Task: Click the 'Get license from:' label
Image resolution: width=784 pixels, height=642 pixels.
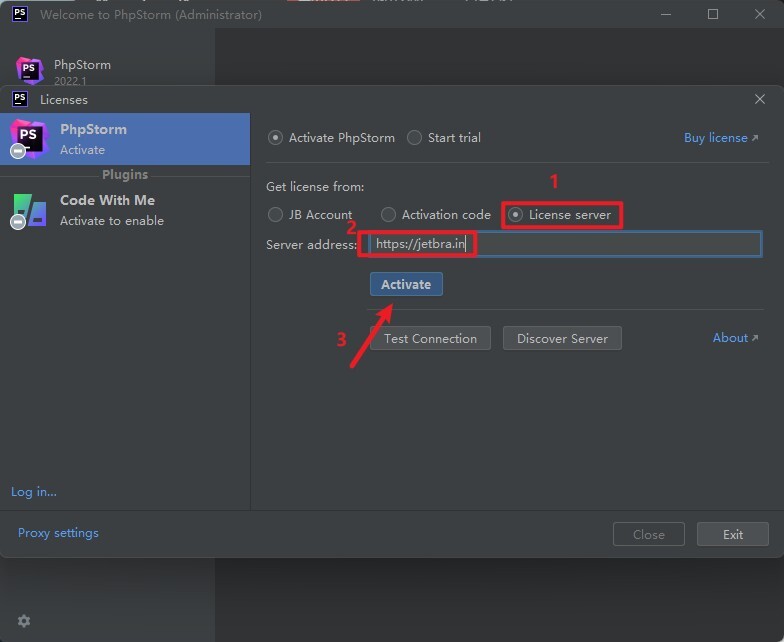Action: tap(315, 187)
